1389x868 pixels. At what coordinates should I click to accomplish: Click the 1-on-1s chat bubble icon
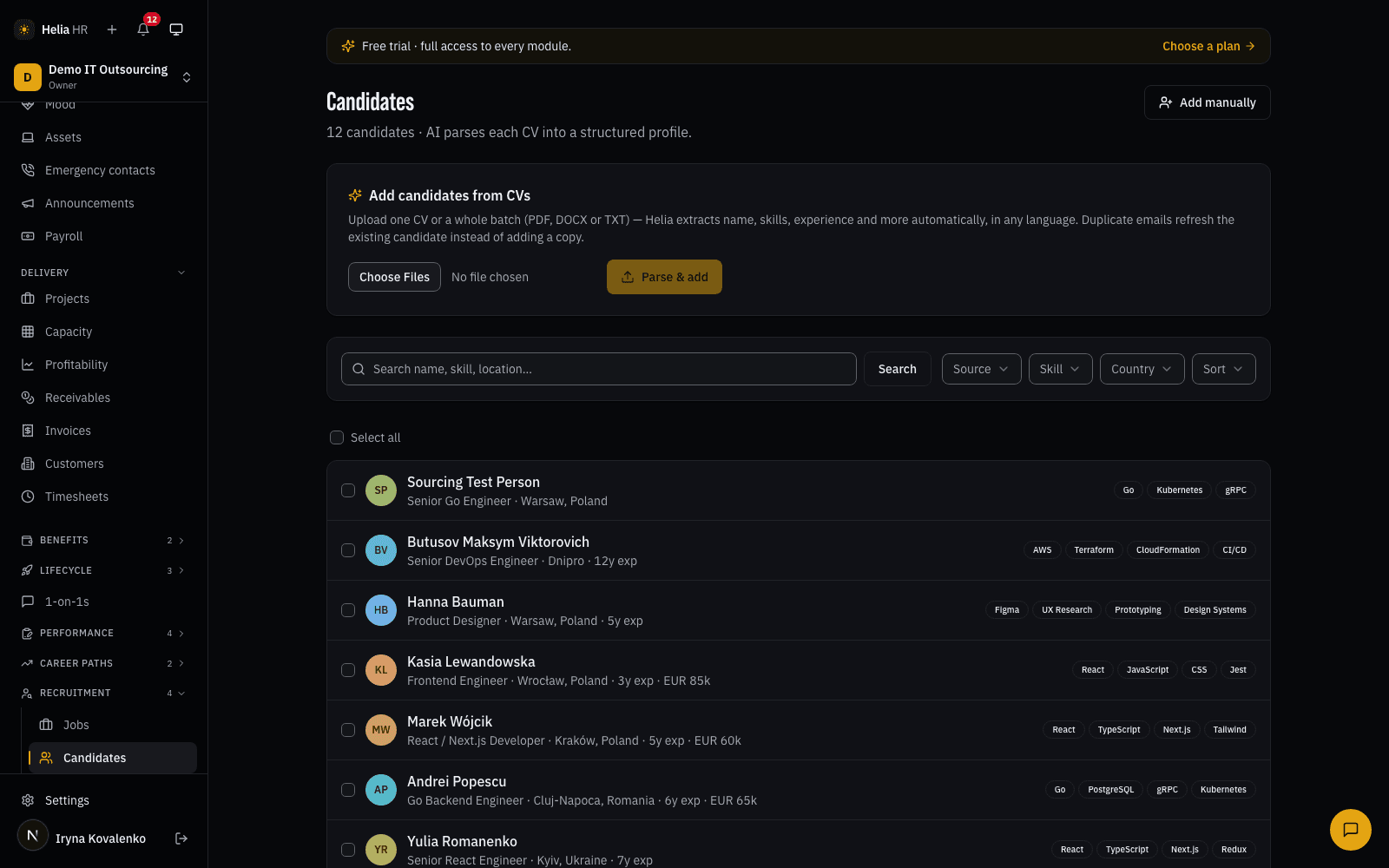[x=28, y=602]
